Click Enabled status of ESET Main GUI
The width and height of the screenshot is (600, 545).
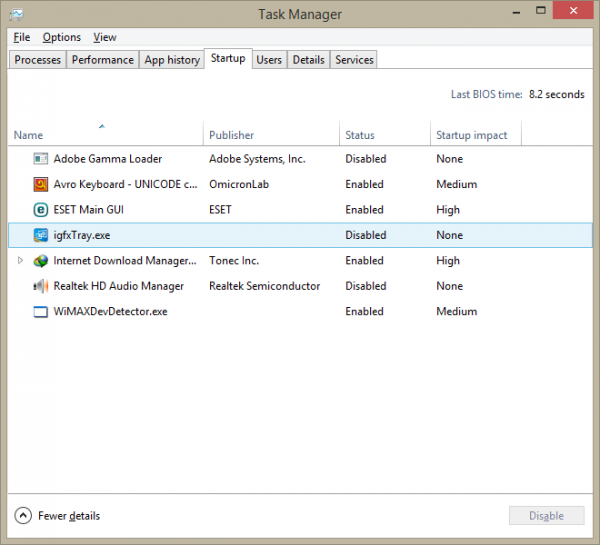[364, 210]
